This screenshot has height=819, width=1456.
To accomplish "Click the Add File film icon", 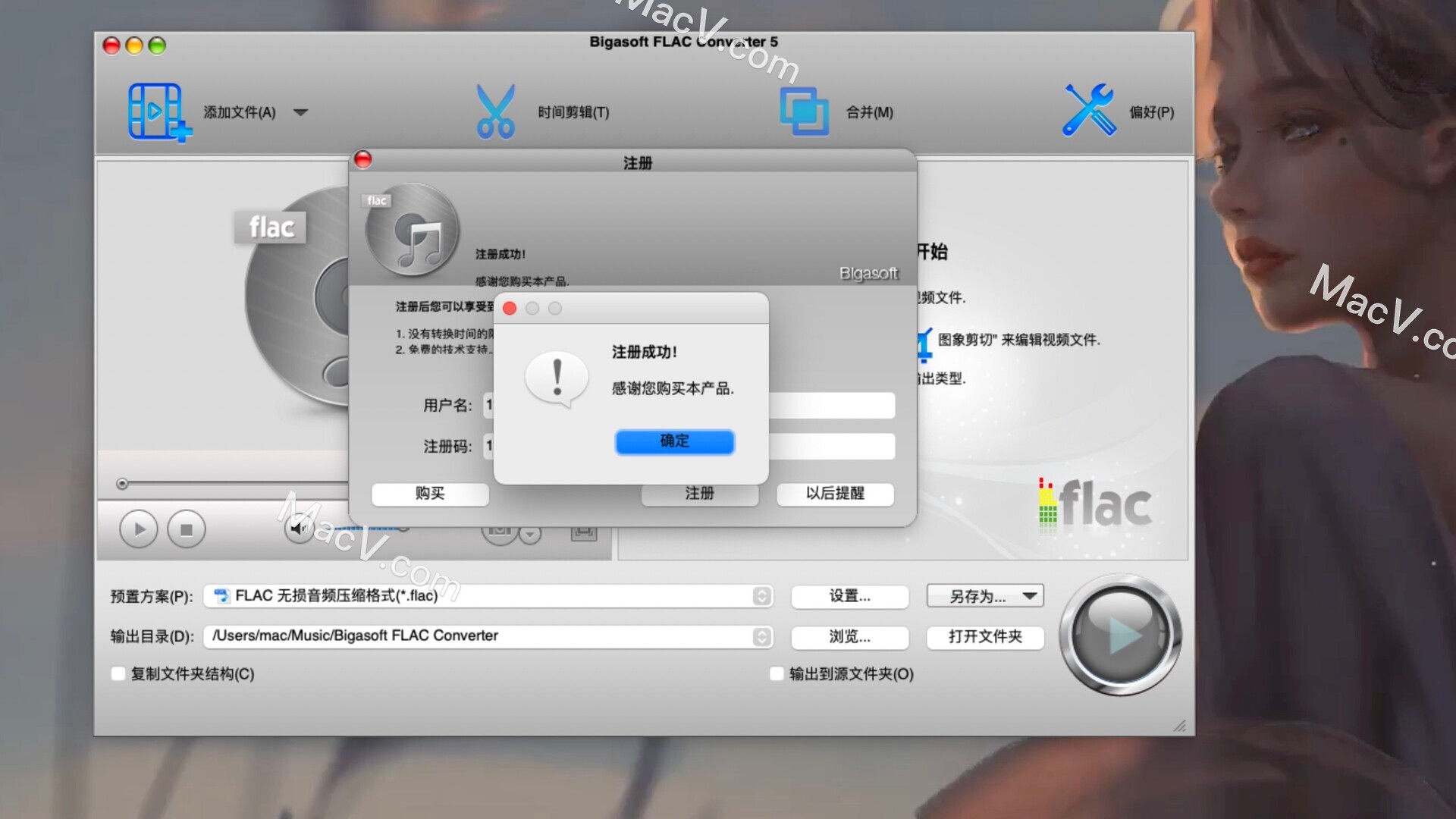I will (158, 112).
